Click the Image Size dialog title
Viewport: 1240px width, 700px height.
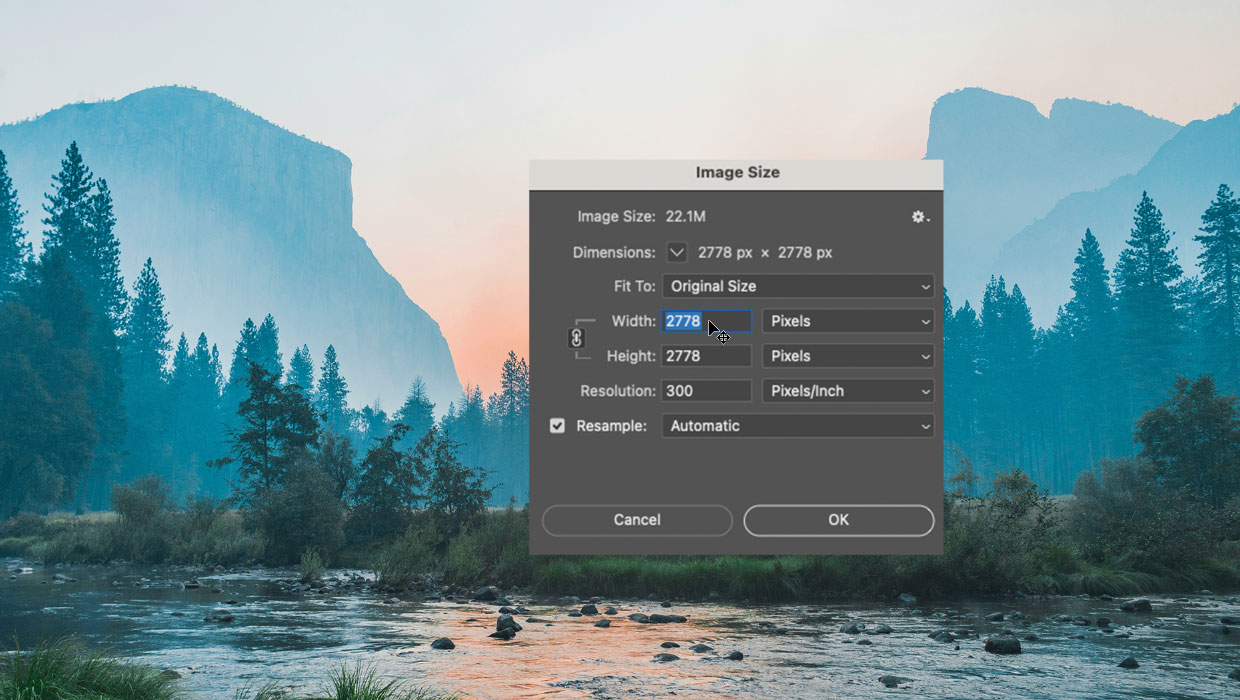[x=738, y=172]
